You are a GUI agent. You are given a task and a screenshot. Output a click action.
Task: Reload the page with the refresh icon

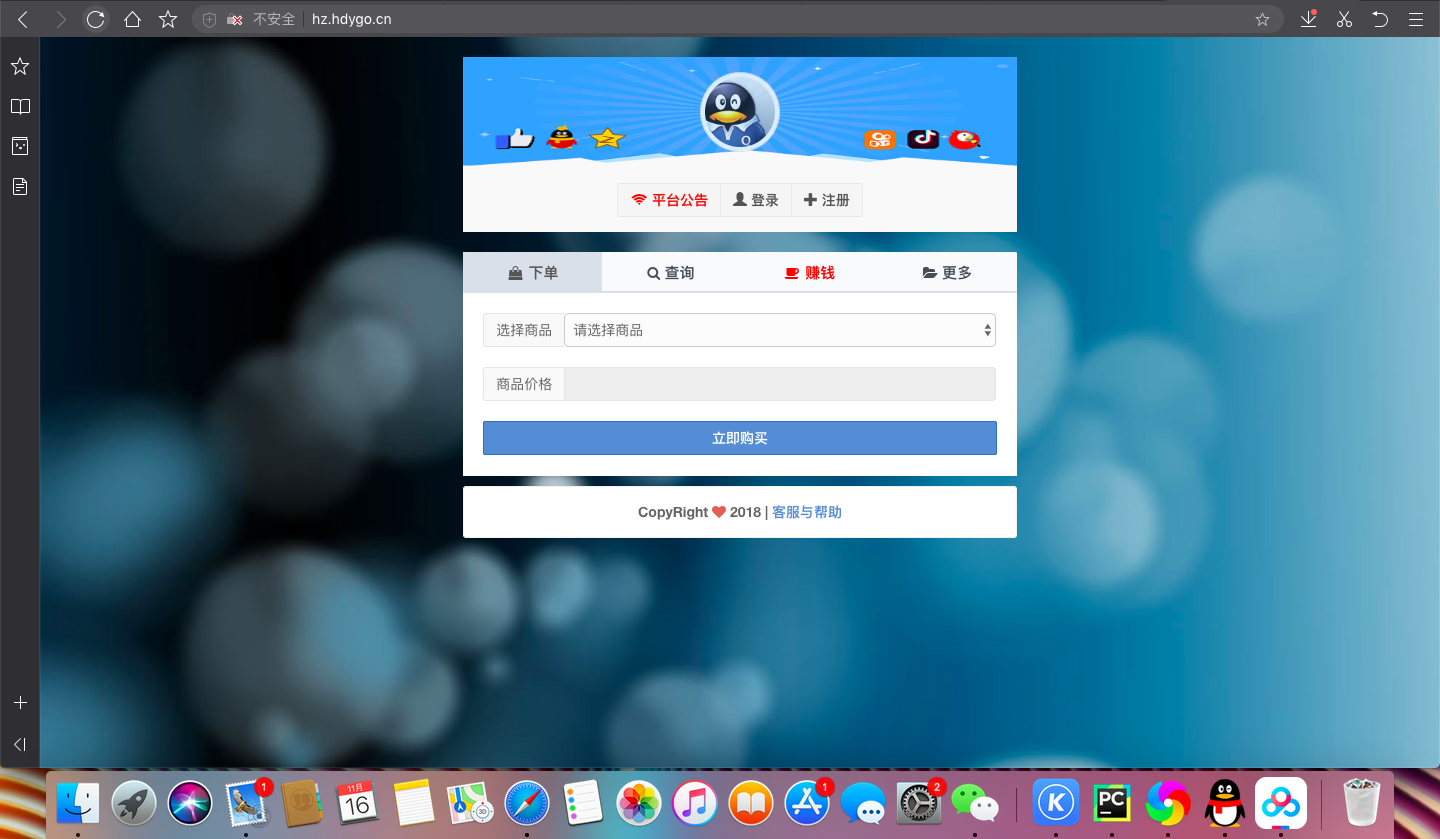coord(95,19)
